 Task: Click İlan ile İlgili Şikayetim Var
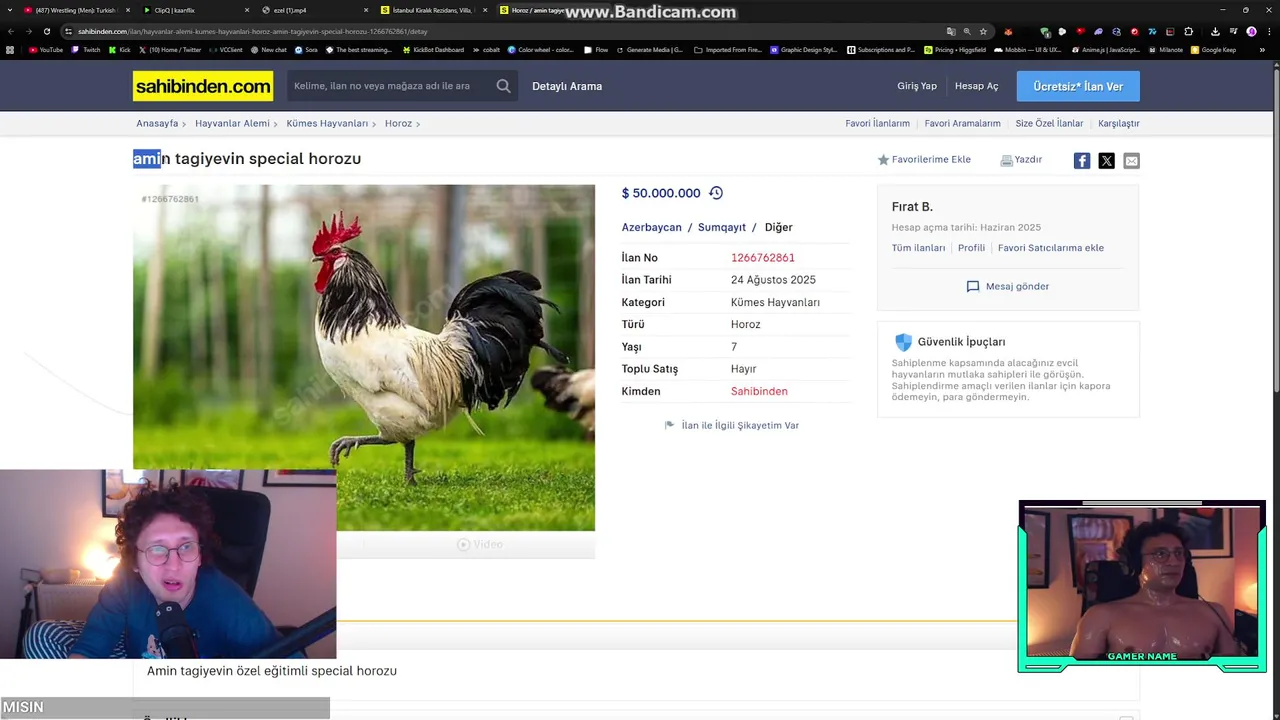pyautogui.click(x=740, y=425)
